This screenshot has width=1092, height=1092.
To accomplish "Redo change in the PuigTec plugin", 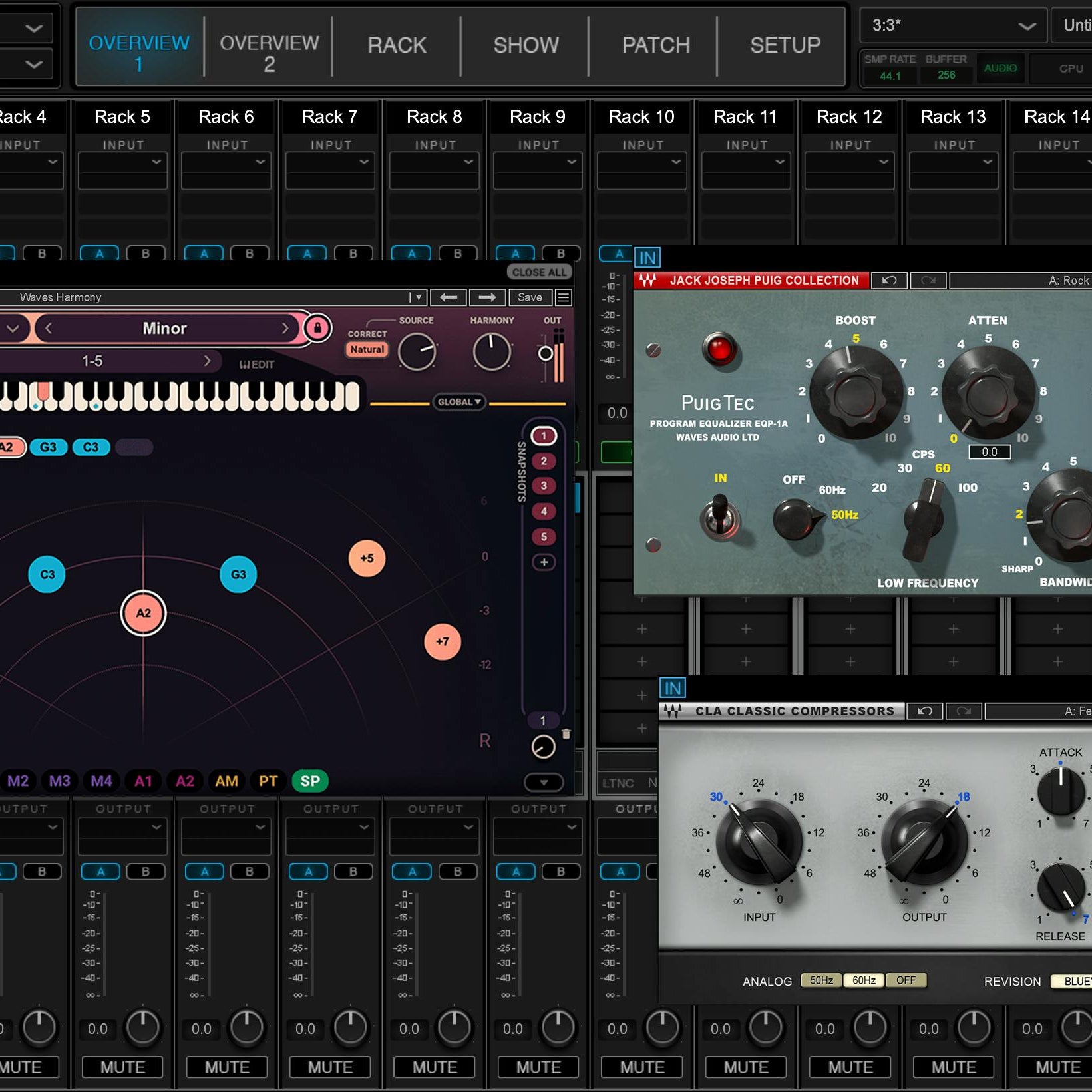I will (x=929, y=281).
